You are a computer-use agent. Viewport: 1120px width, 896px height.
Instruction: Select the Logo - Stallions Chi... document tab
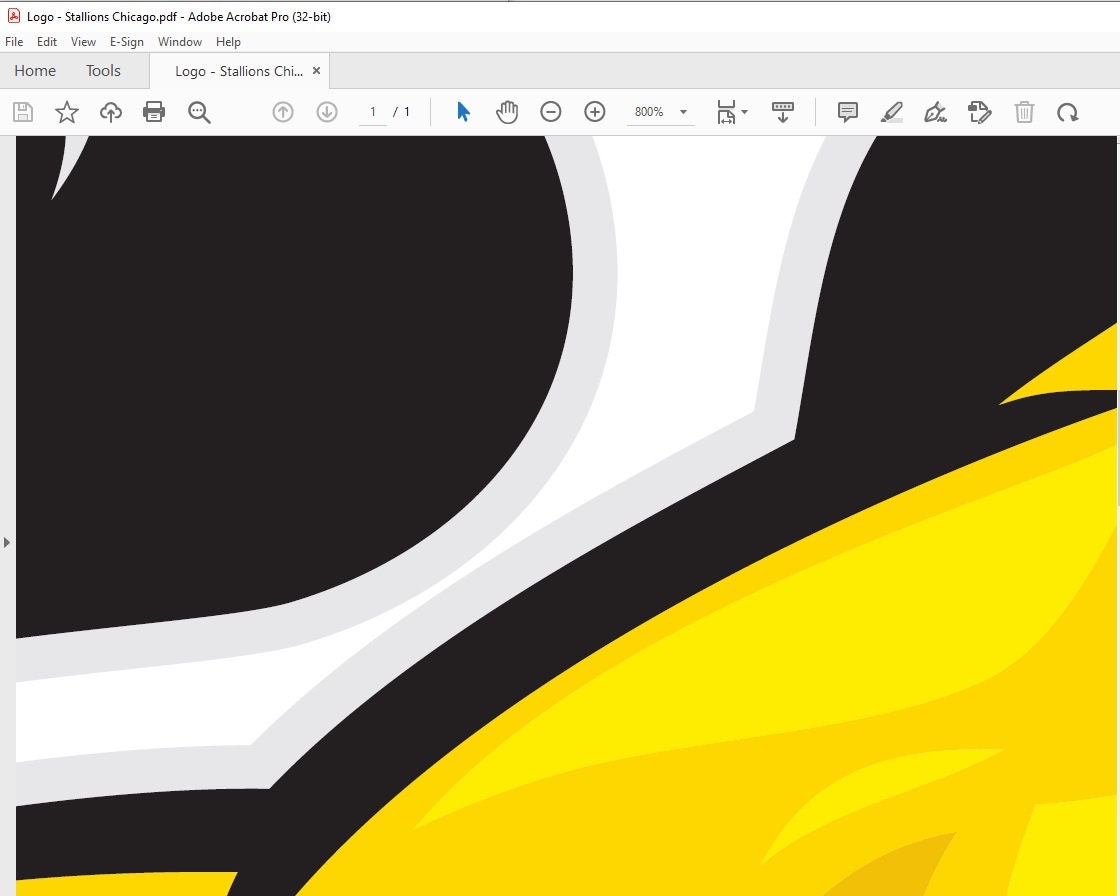pos(239,71)
